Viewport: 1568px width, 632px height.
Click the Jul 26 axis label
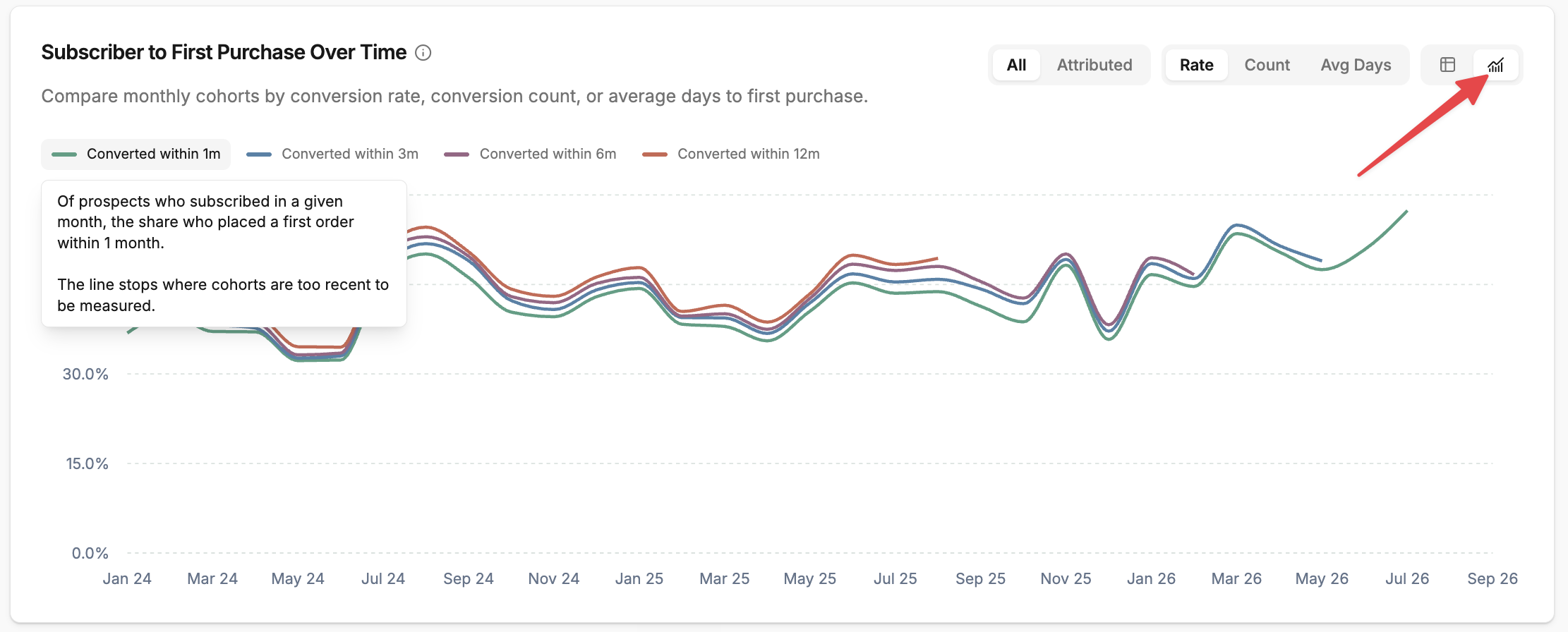pos(1406,578)
